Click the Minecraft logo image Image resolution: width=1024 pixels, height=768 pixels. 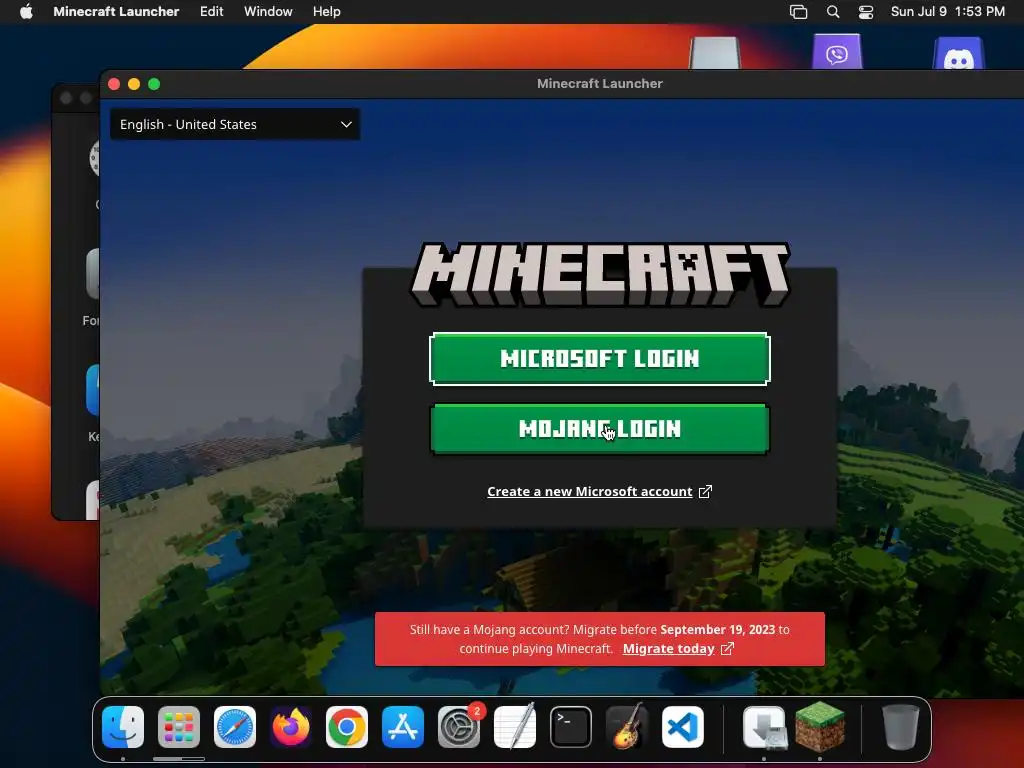(600, 274)
